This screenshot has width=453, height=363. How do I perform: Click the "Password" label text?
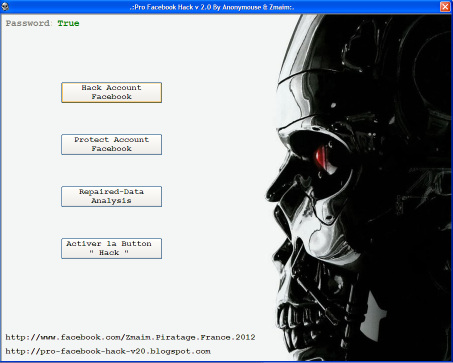(28, 23)
